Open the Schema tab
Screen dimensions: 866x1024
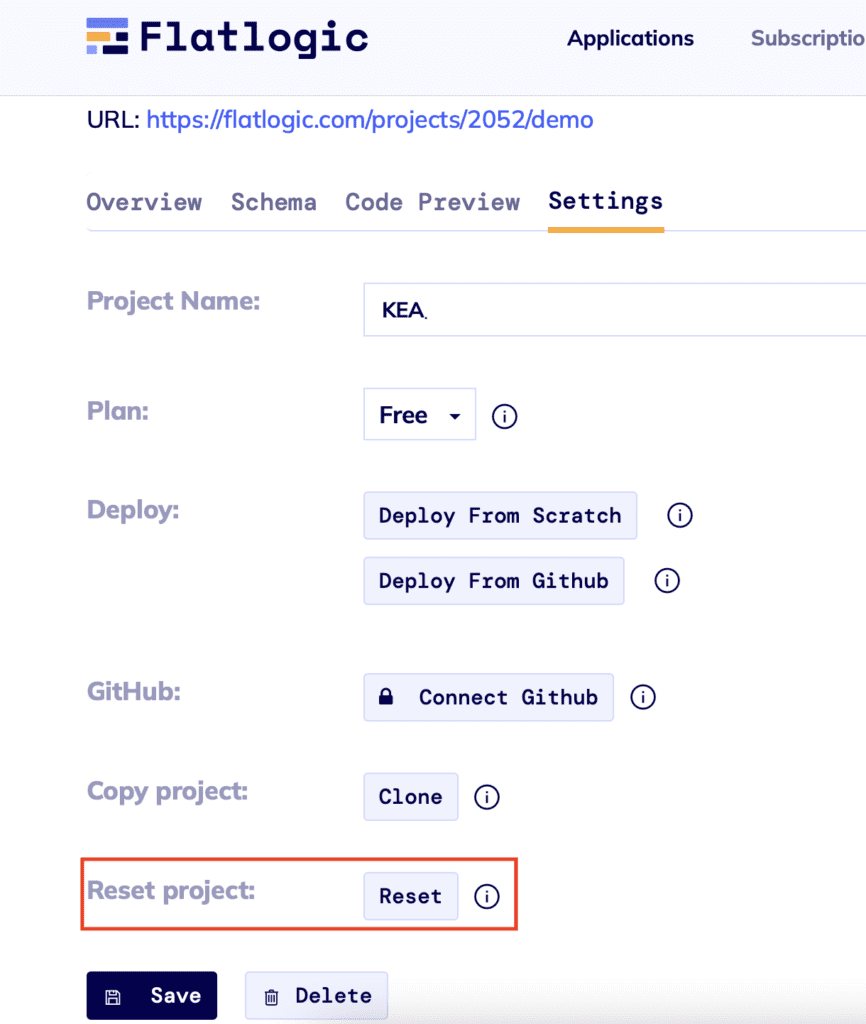(x=274, y=202)
